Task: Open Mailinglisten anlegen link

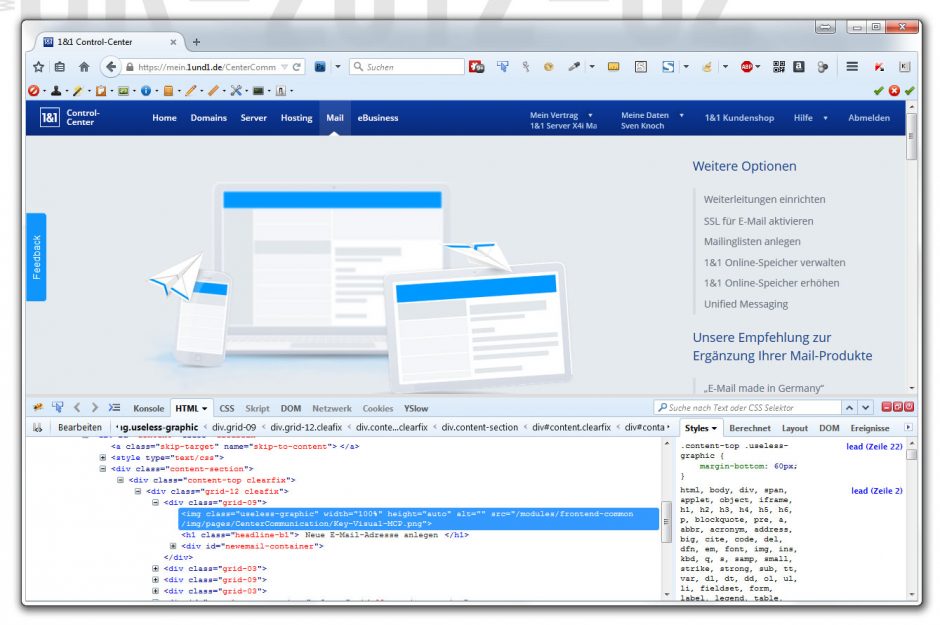Action: (x=752, y=241)
